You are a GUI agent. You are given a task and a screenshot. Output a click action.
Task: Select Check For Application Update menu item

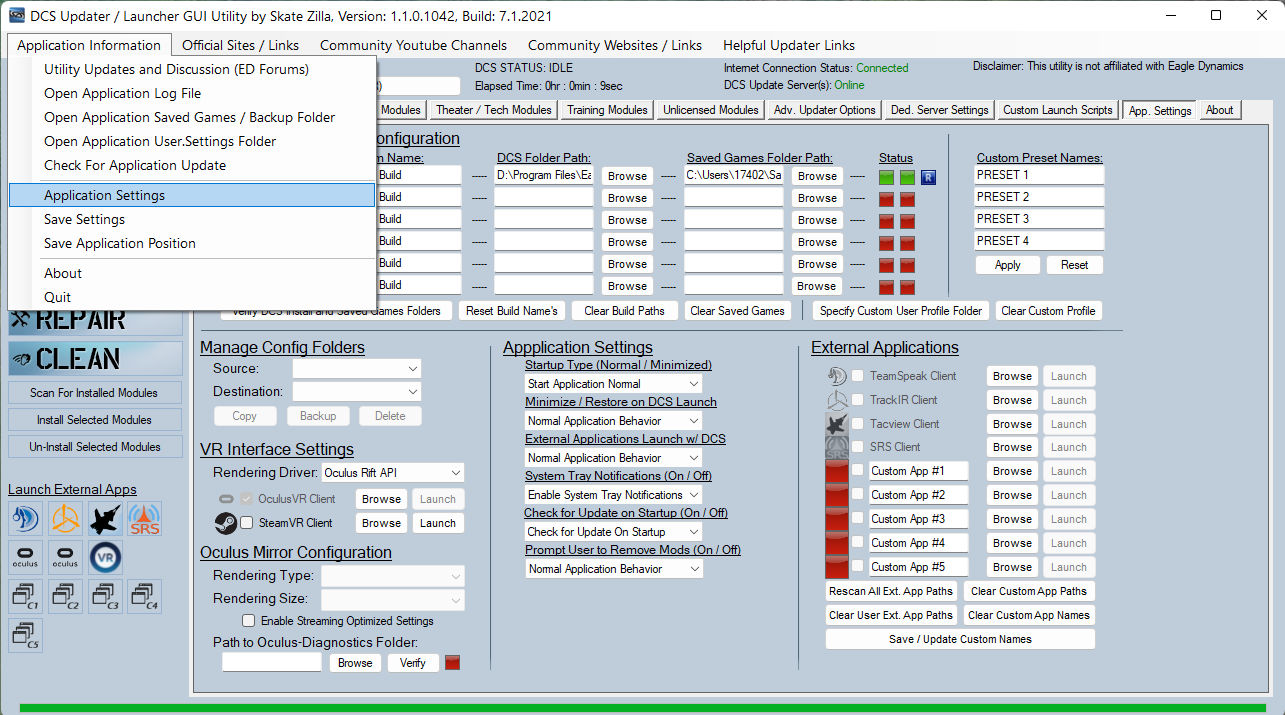(192, 165)
